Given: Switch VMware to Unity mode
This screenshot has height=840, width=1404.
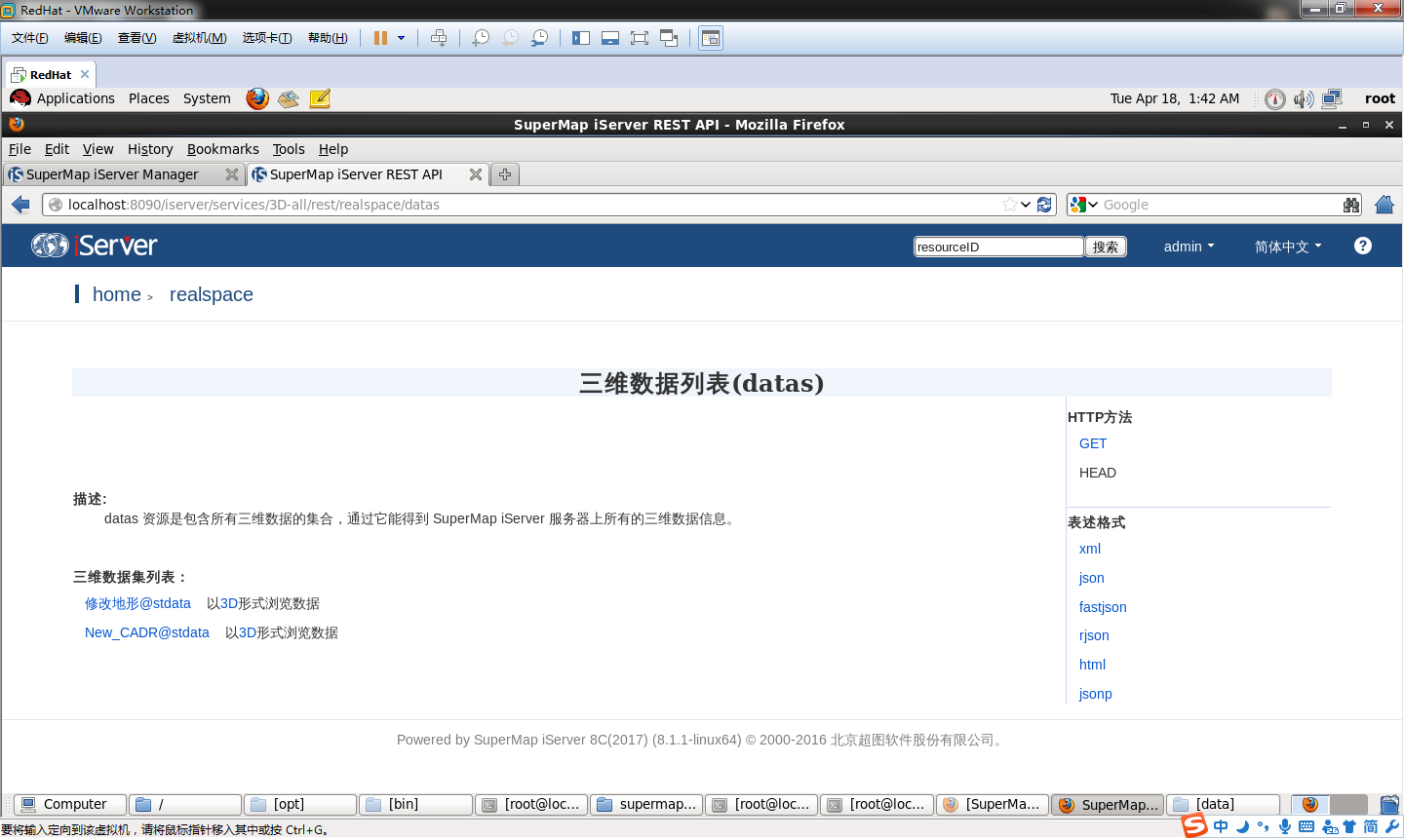Looking at the screenshot, I should [669, 38].
